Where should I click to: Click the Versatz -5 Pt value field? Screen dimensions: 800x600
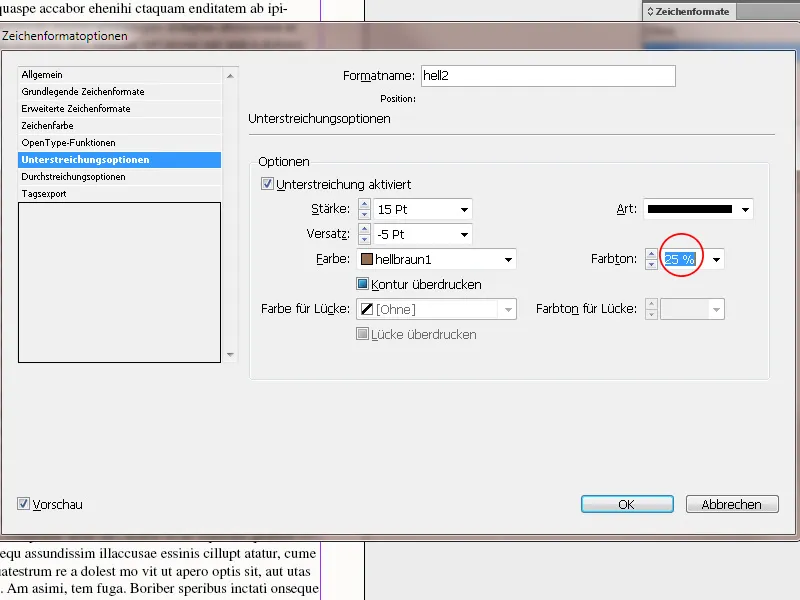point(415,234)
